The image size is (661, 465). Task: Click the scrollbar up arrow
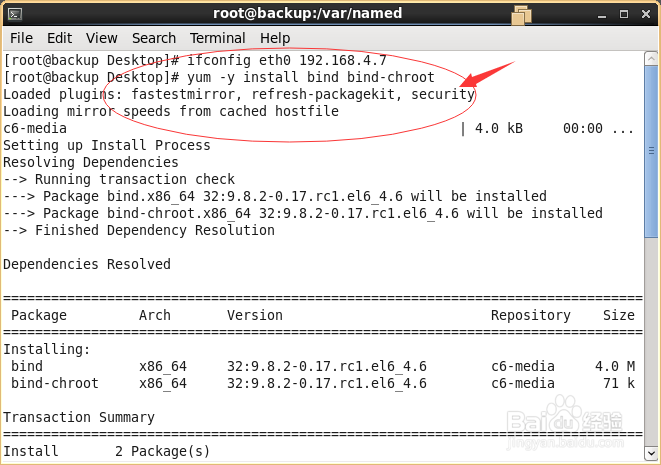[x=650, y=59]
